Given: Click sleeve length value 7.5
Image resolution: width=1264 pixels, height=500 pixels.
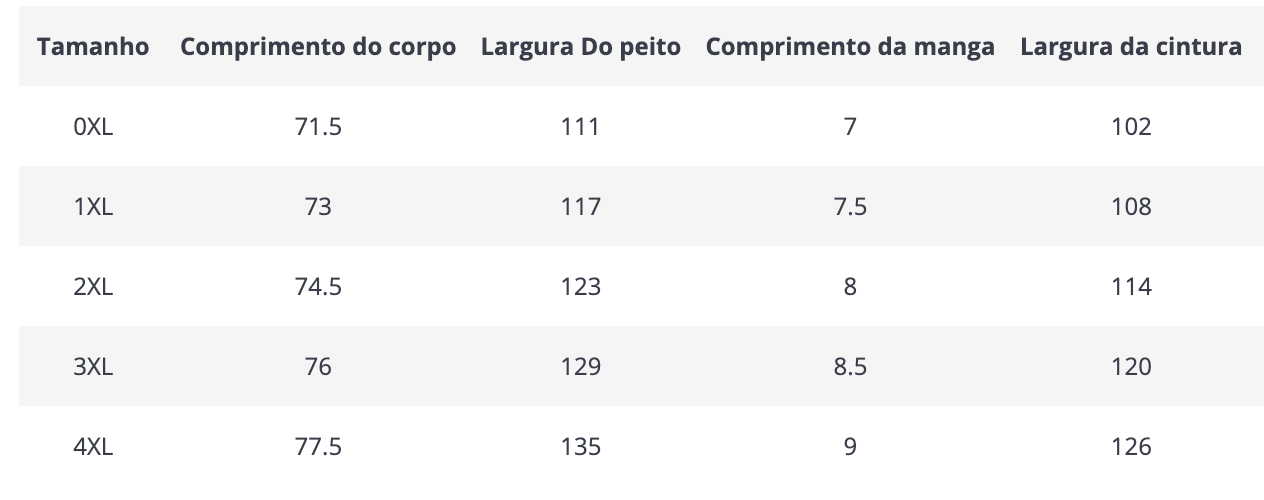Looking at the screenshot, I should coord(850,207).
